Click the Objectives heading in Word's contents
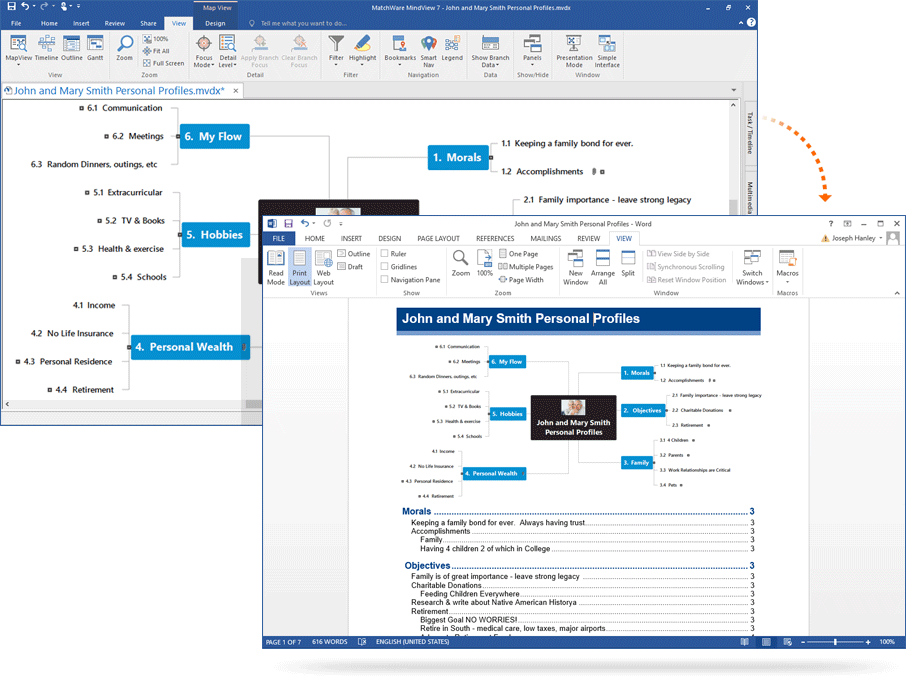Viewport: 906px width, 680px height. tap(427, 566)
